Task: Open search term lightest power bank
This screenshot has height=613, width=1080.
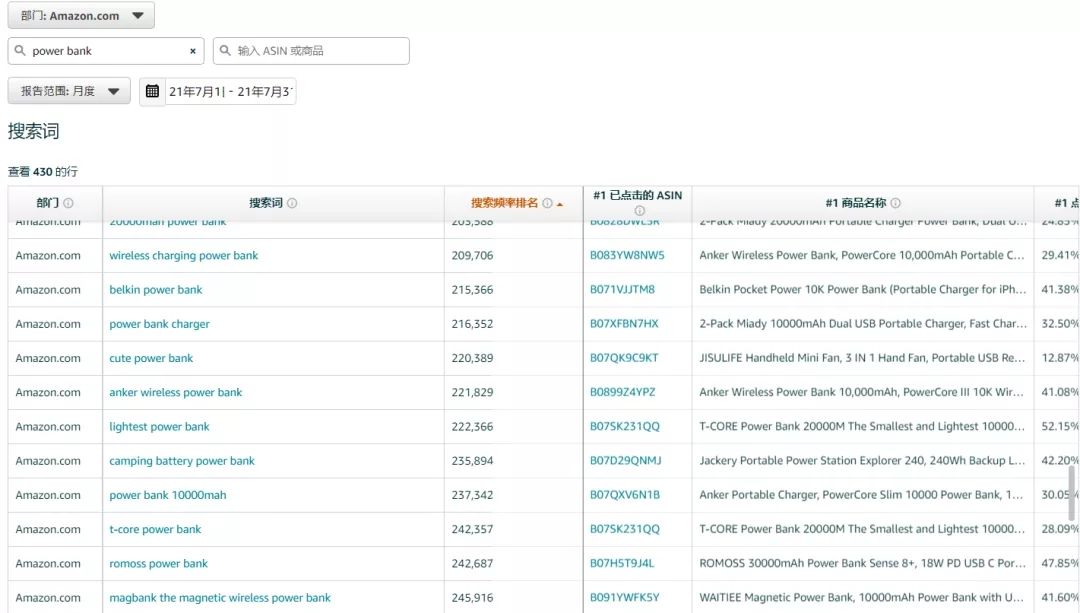Action: pos(159,427)
